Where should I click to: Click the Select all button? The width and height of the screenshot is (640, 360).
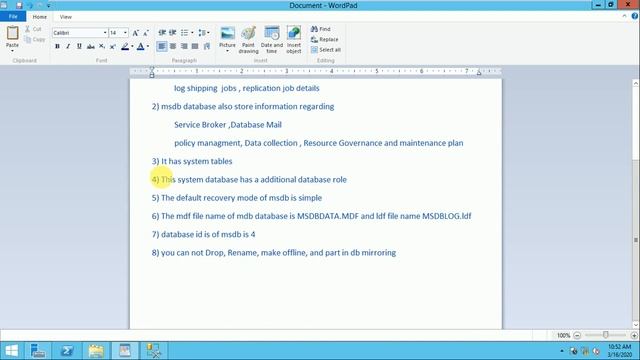tap(326, 50)
